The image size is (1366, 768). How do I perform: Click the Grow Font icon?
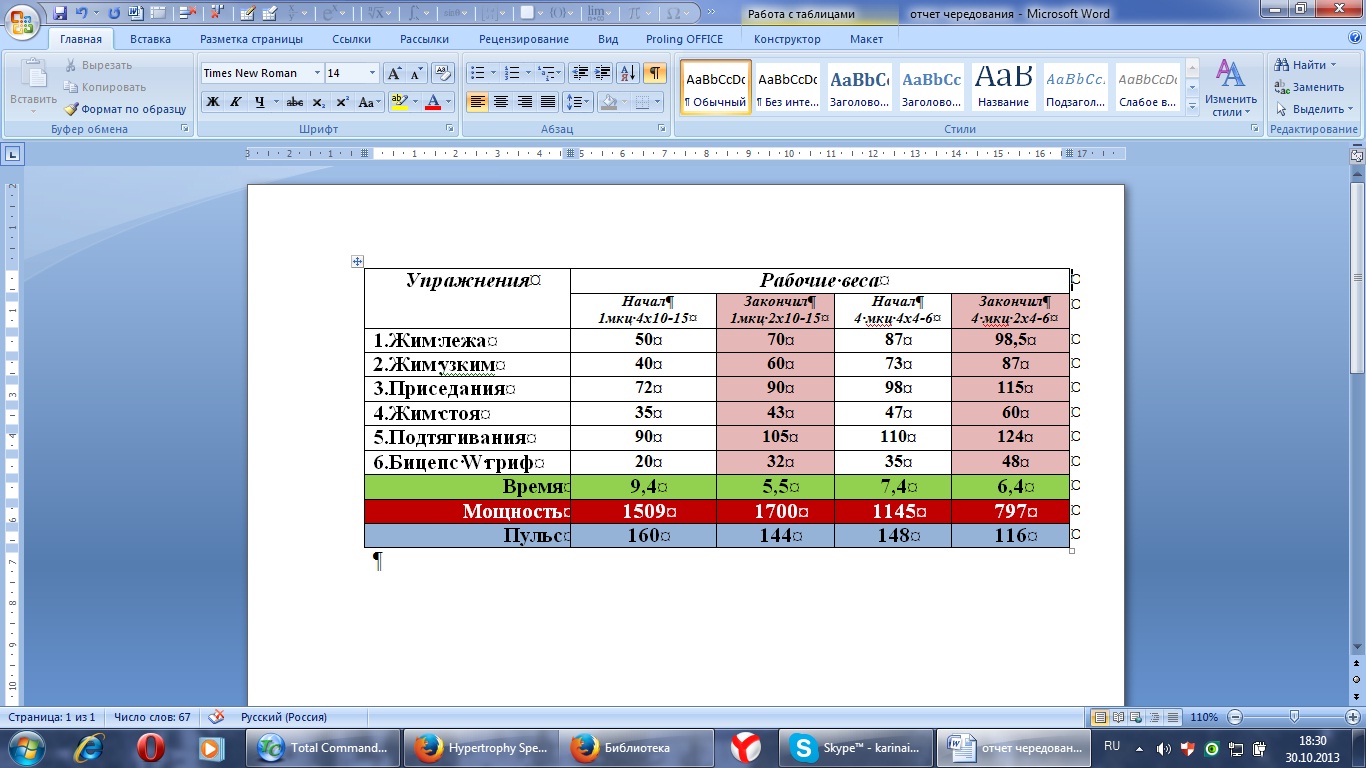click(x=394, y=73)
